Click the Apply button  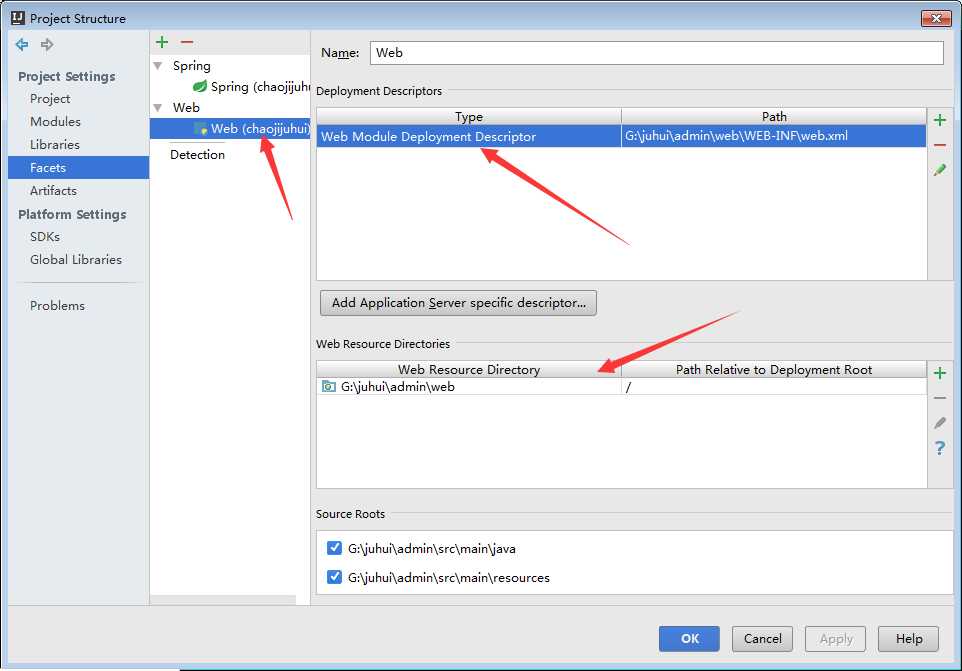[x=836, y=638]
